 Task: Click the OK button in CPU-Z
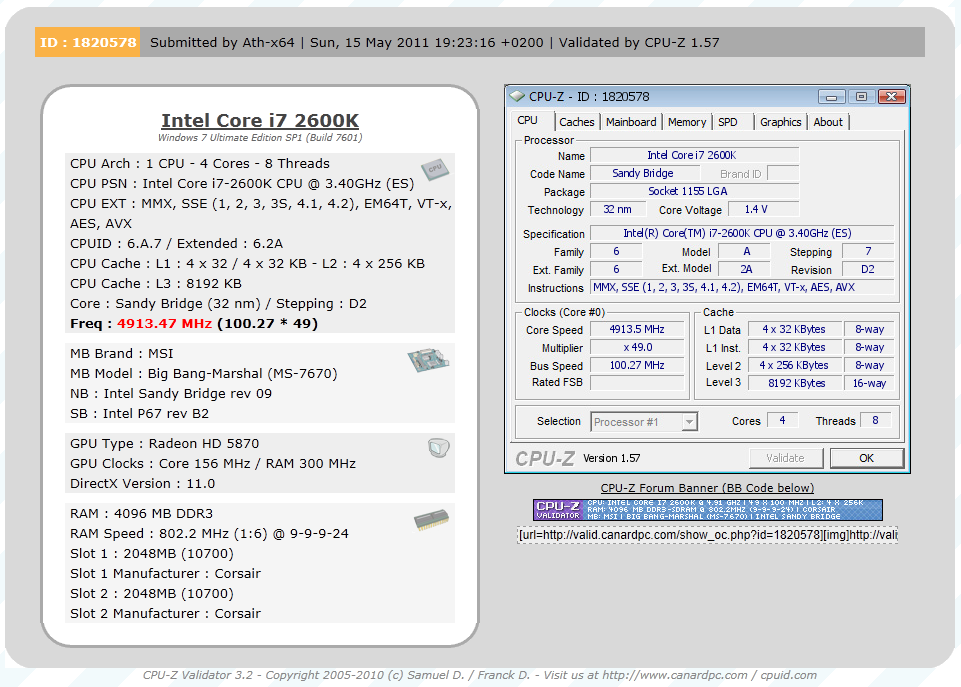867,458
